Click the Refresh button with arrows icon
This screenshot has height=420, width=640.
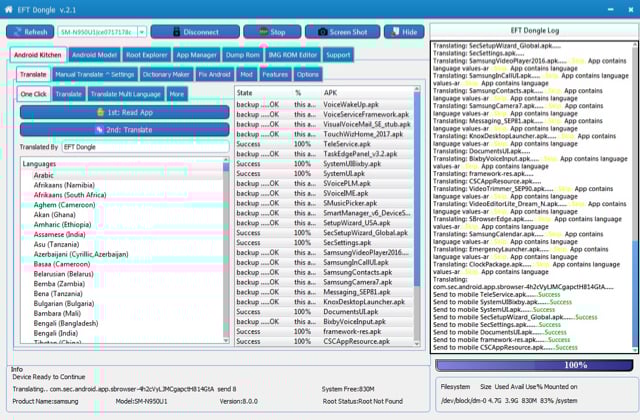point(30,32)
